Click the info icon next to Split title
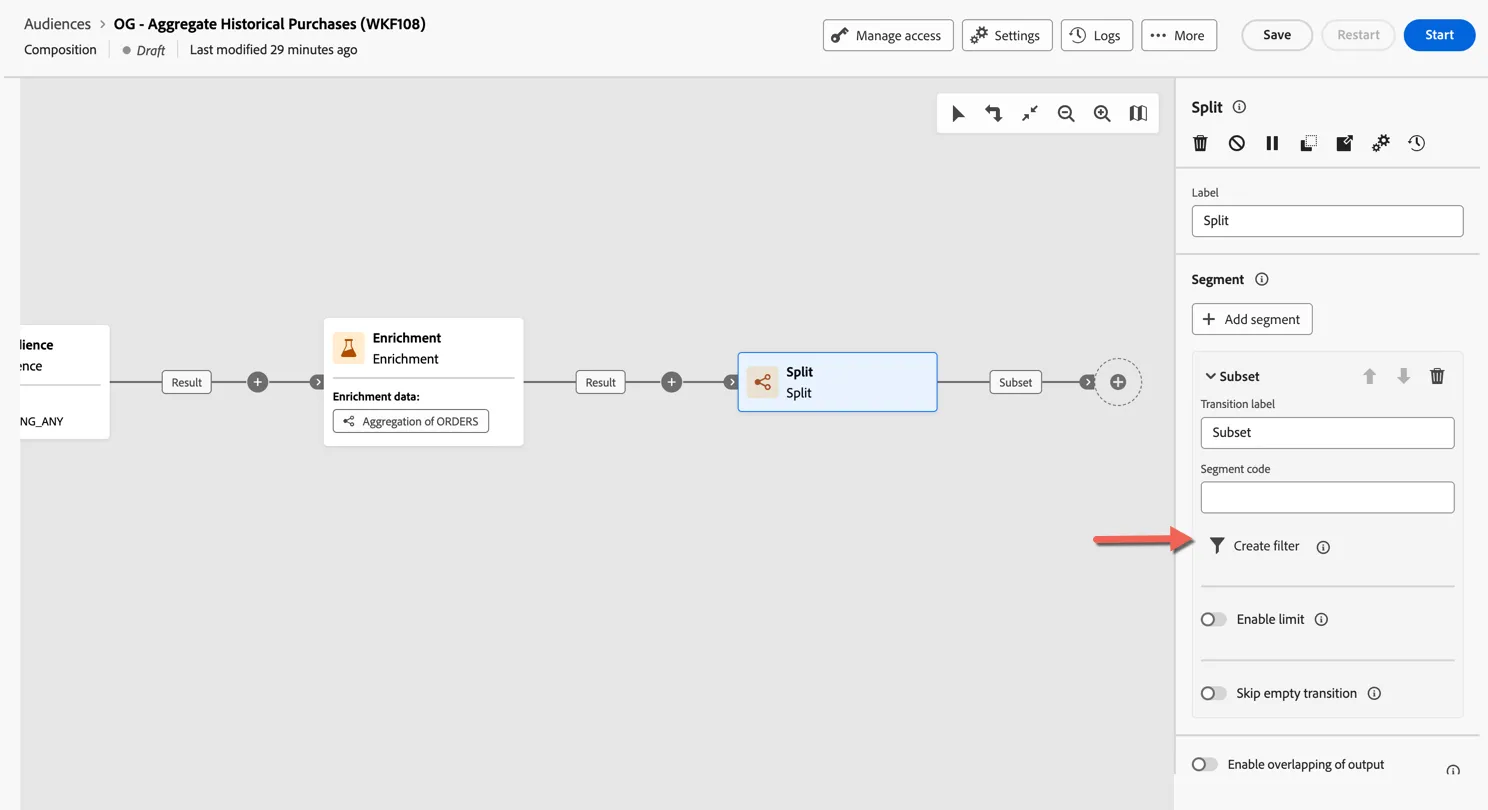This screenshot has height=810, width=1488. (x=1240, y=107)
